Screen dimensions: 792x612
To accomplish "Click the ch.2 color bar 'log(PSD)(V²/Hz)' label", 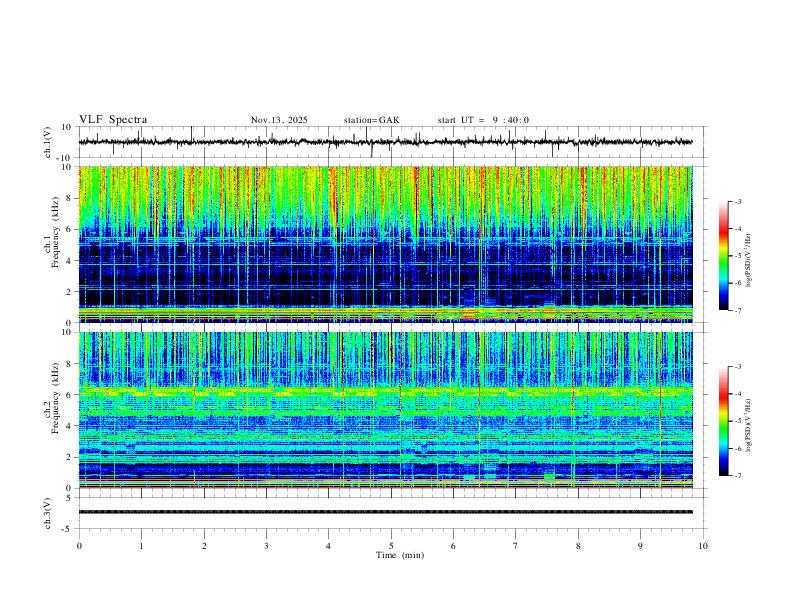I will pyautogui.click(x=748, y=426).
